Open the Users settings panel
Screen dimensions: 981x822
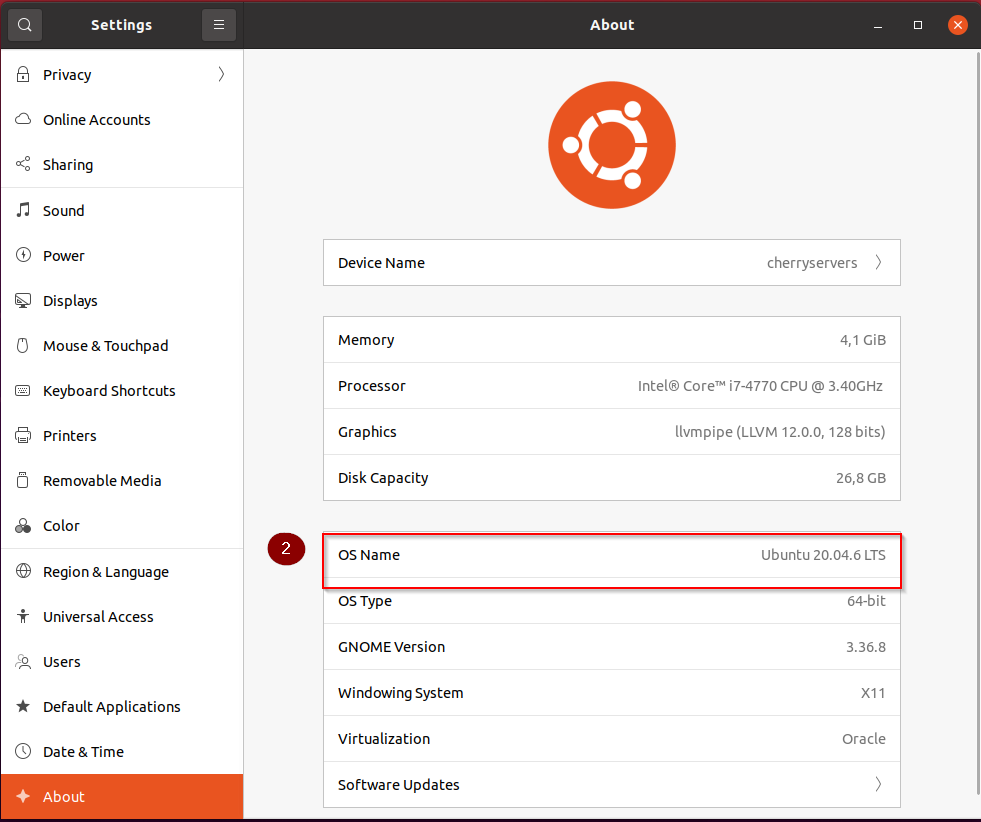tap(60, 661)
